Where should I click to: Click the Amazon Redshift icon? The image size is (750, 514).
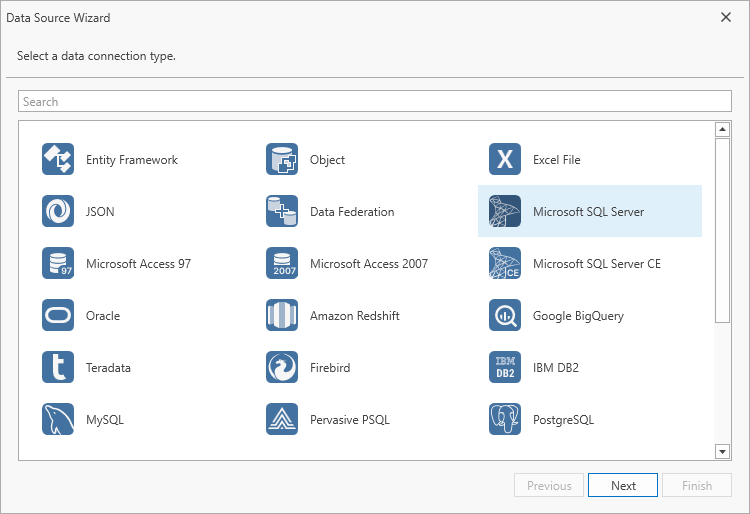[282, 315]
